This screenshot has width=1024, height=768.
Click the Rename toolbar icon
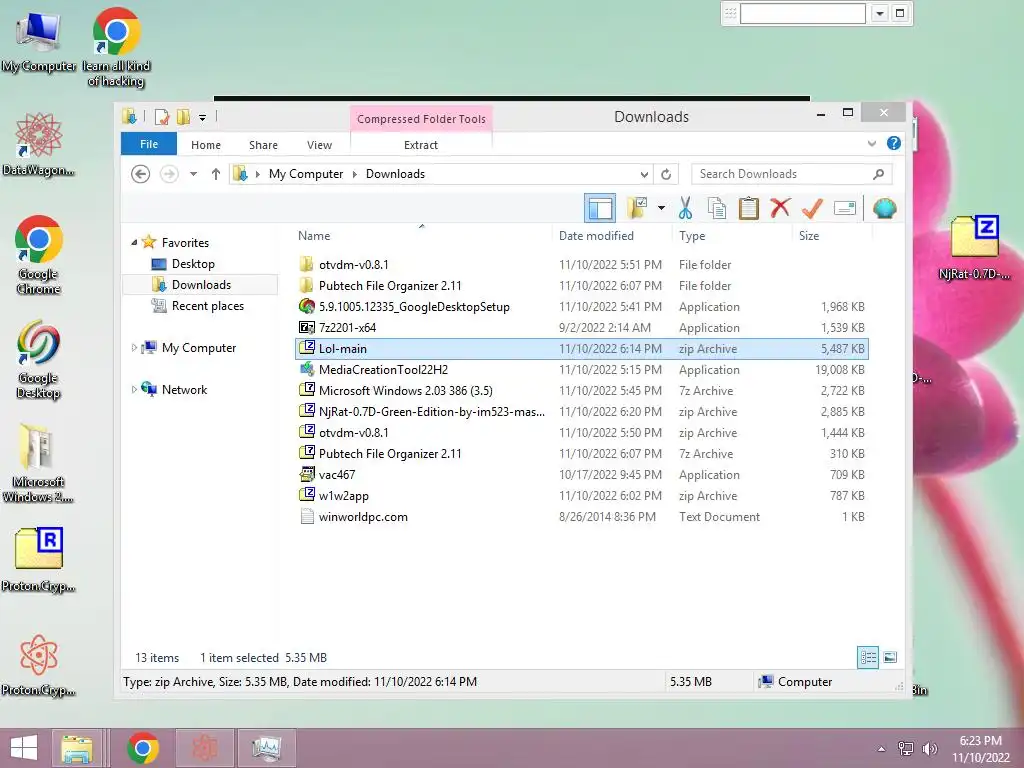[x=844, y=208]
